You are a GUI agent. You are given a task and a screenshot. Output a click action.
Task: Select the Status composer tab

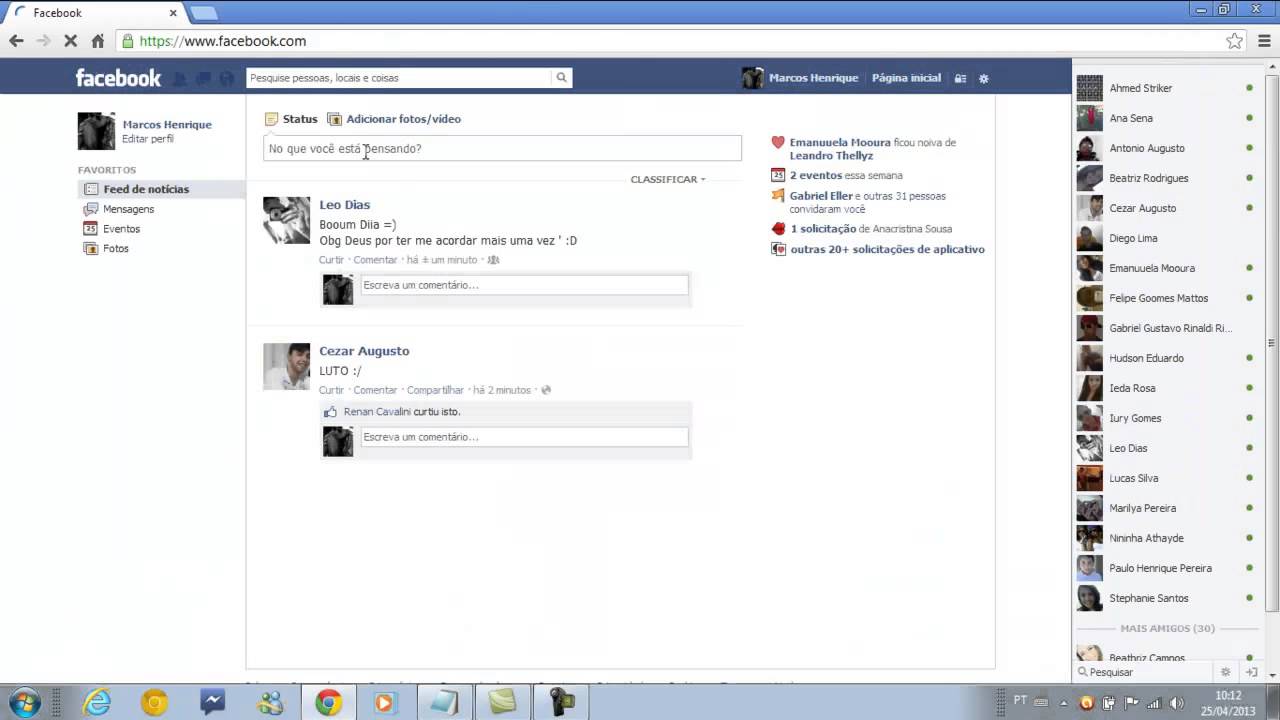(291, 119)
